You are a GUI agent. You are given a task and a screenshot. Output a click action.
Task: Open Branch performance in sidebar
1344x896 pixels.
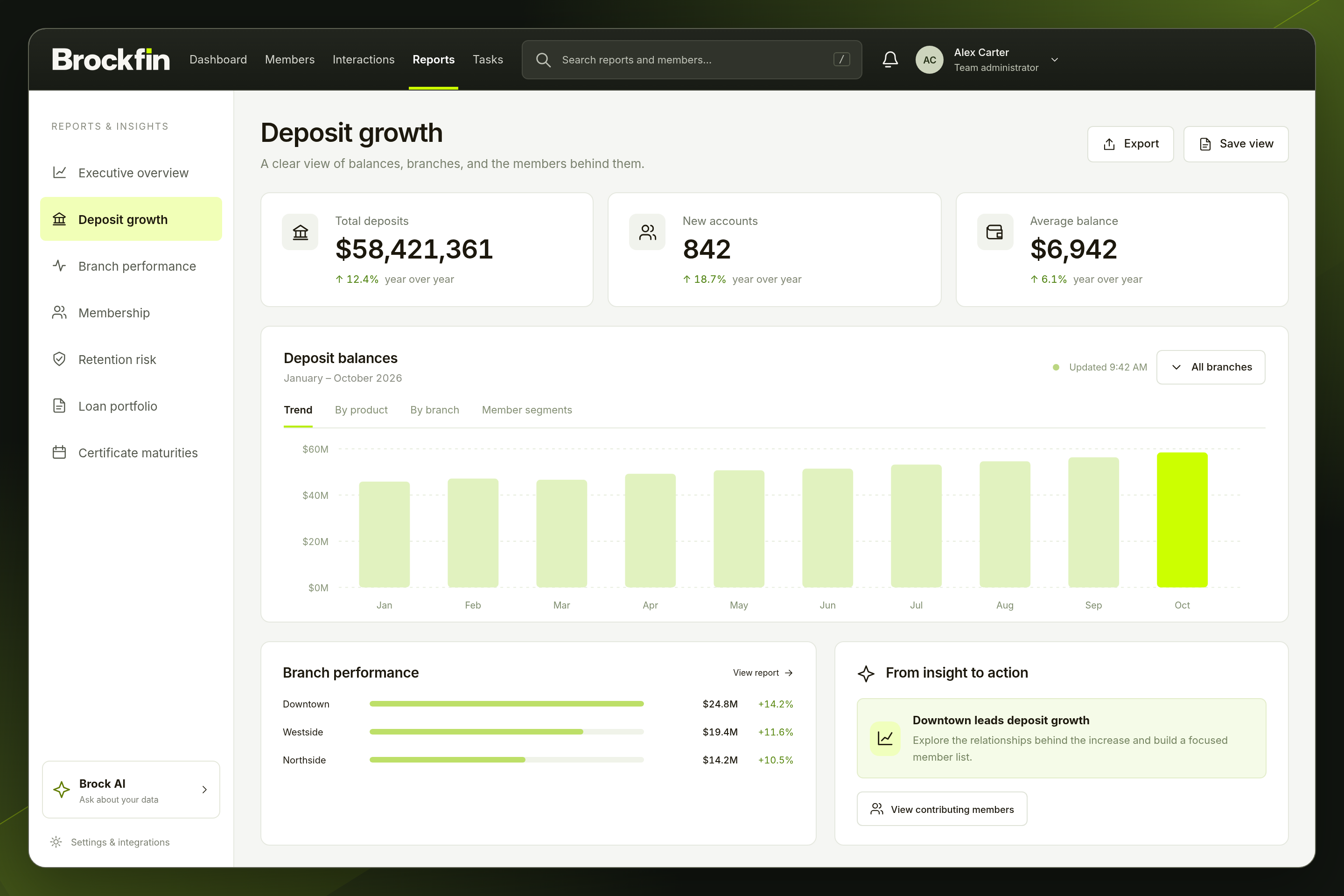pos(131,266)
